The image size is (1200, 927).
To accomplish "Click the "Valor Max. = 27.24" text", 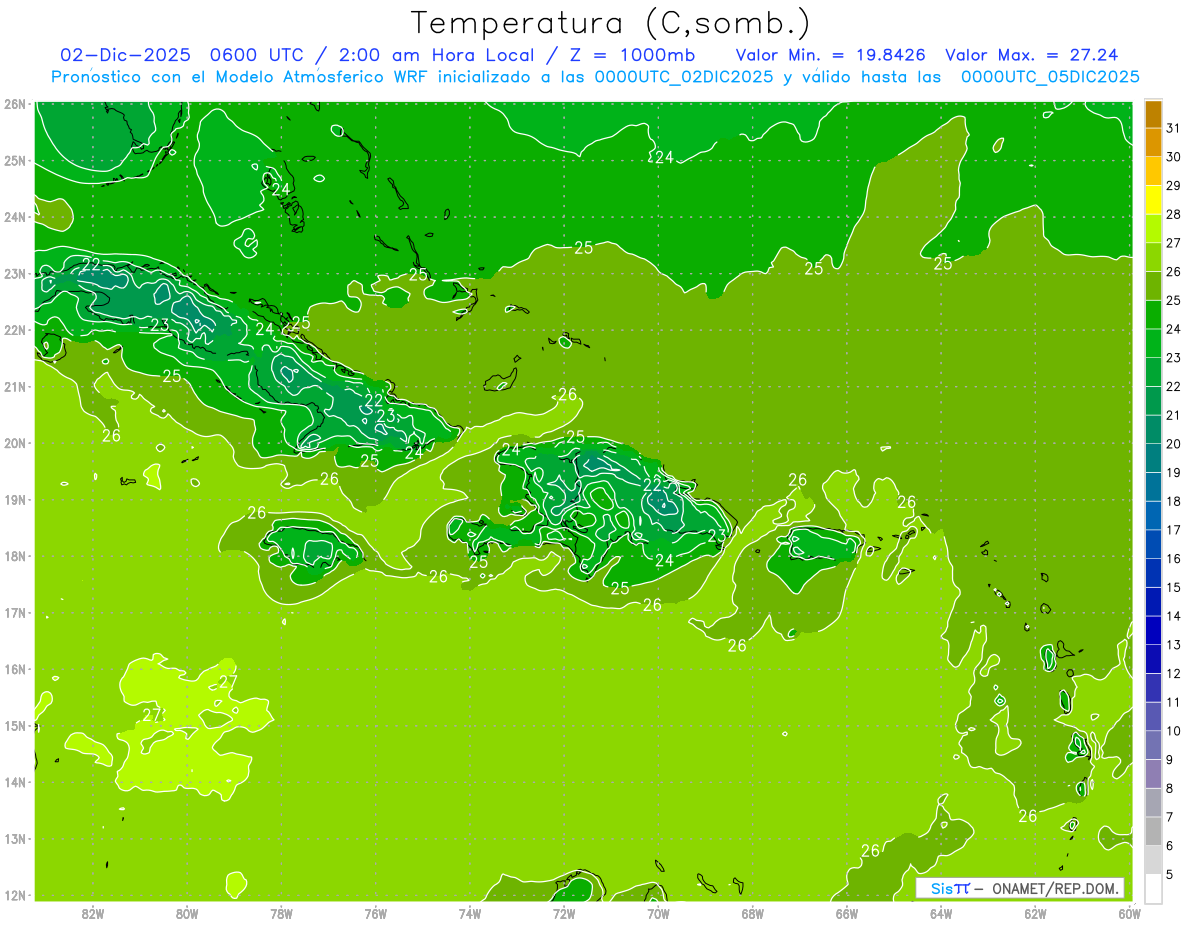I will pyautogui.click(x=1031, y=55).
